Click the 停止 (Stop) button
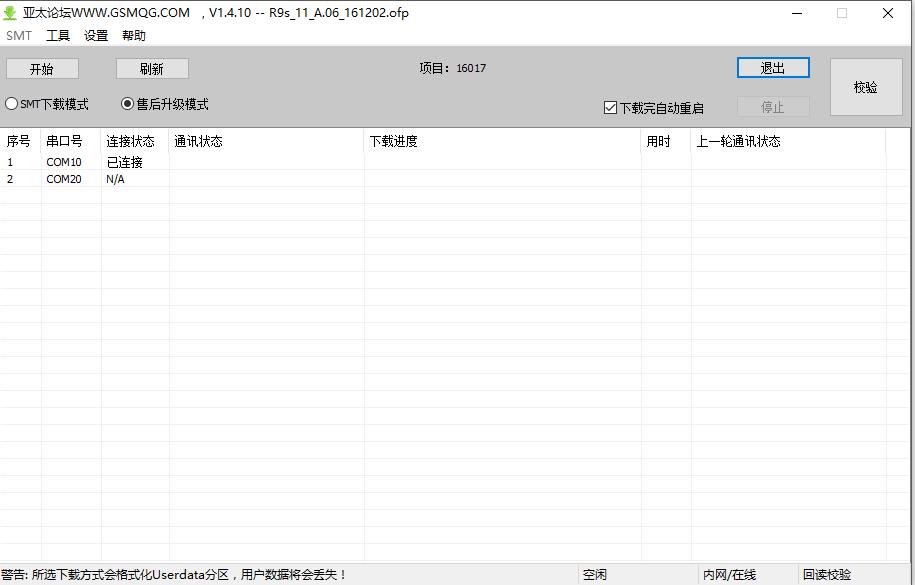The height and width of the screenshot is (585, 915). coord(772,106)
